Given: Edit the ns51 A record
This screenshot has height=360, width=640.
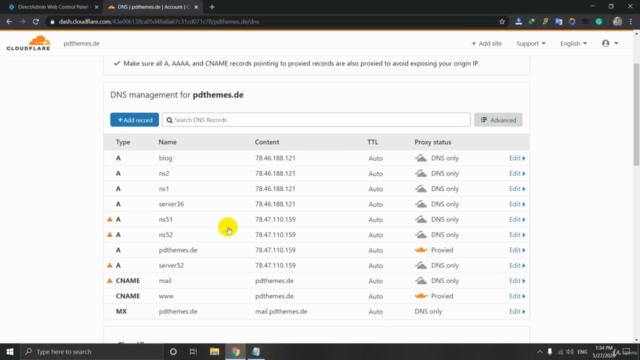Looking at the screenshot, I should point(517,219).
